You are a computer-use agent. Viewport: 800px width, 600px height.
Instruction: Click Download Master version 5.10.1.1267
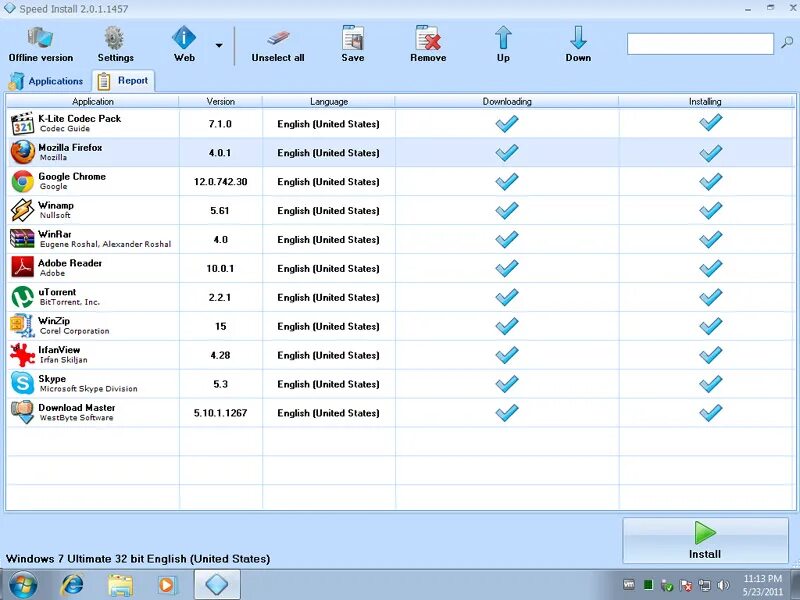click(x=220, y=413)
